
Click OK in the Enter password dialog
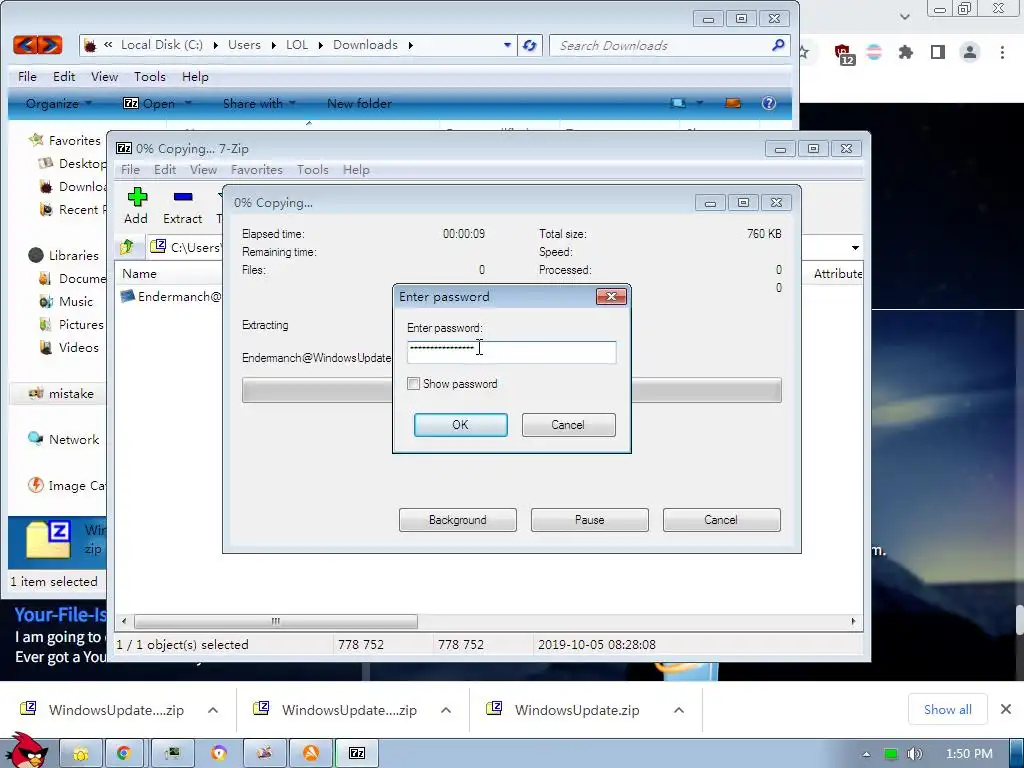coord(460,424)
